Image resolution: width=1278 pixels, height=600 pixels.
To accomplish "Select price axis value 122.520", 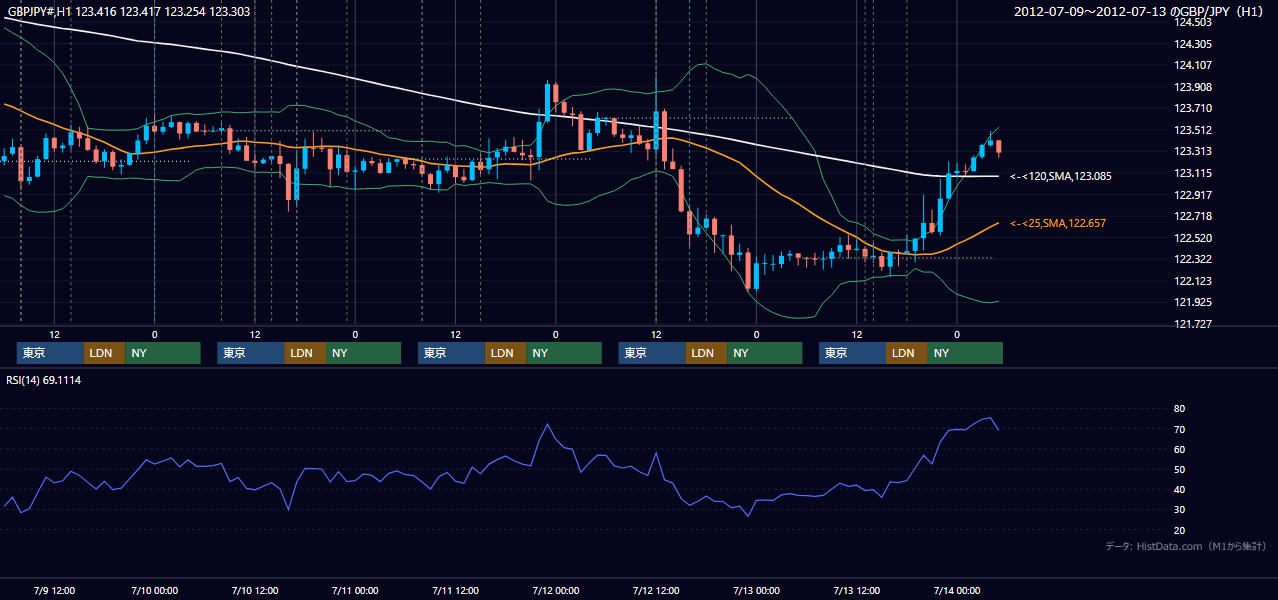I will [x=1192, y=238].
